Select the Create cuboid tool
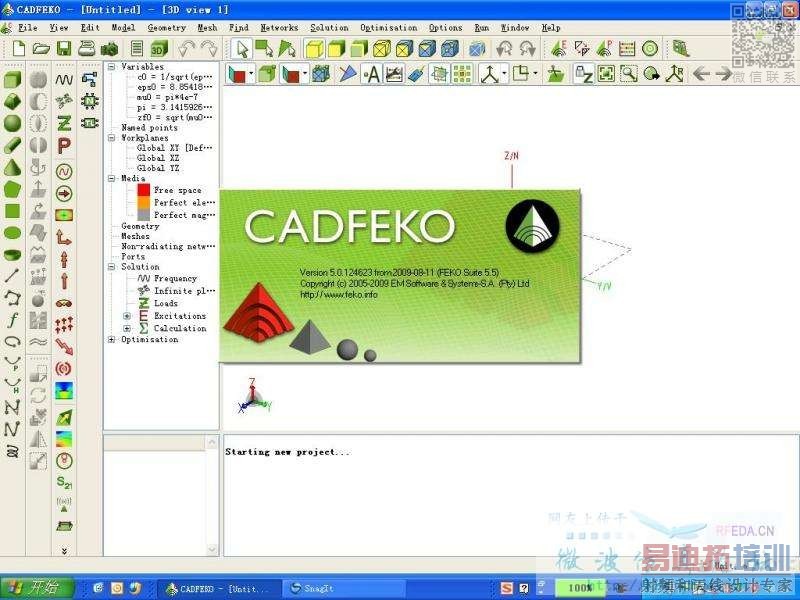Viewport: 800px width, 600px height. point(12,80)
